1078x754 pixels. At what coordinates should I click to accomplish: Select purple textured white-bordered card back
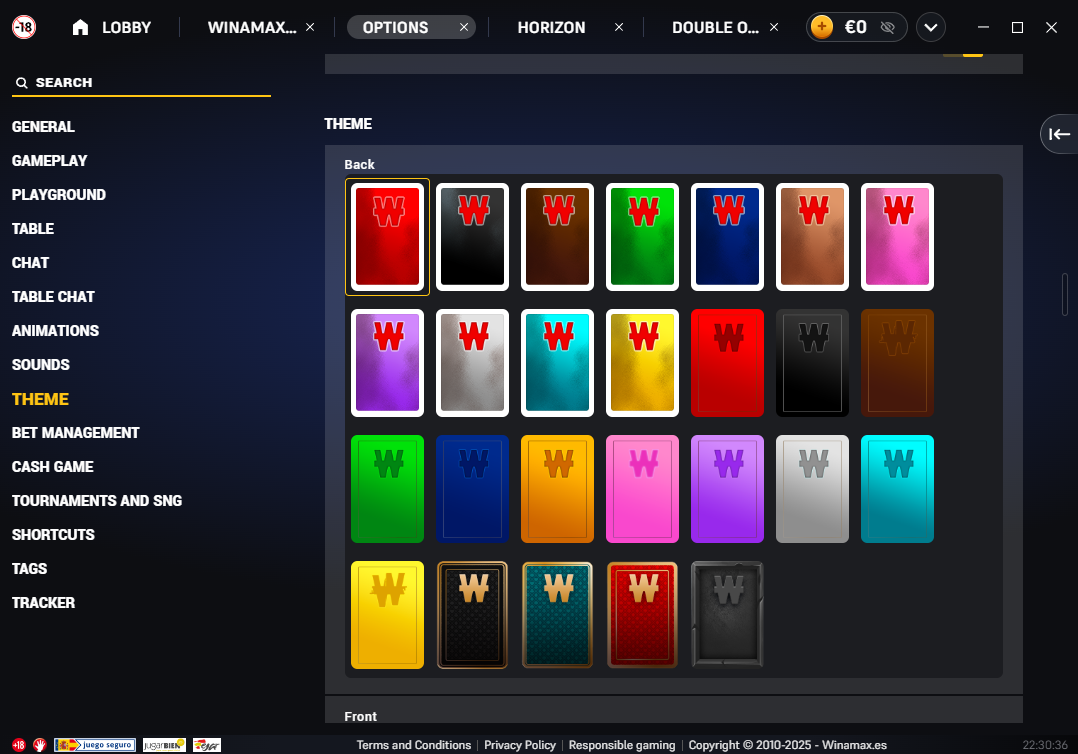(x=388, y=363)
